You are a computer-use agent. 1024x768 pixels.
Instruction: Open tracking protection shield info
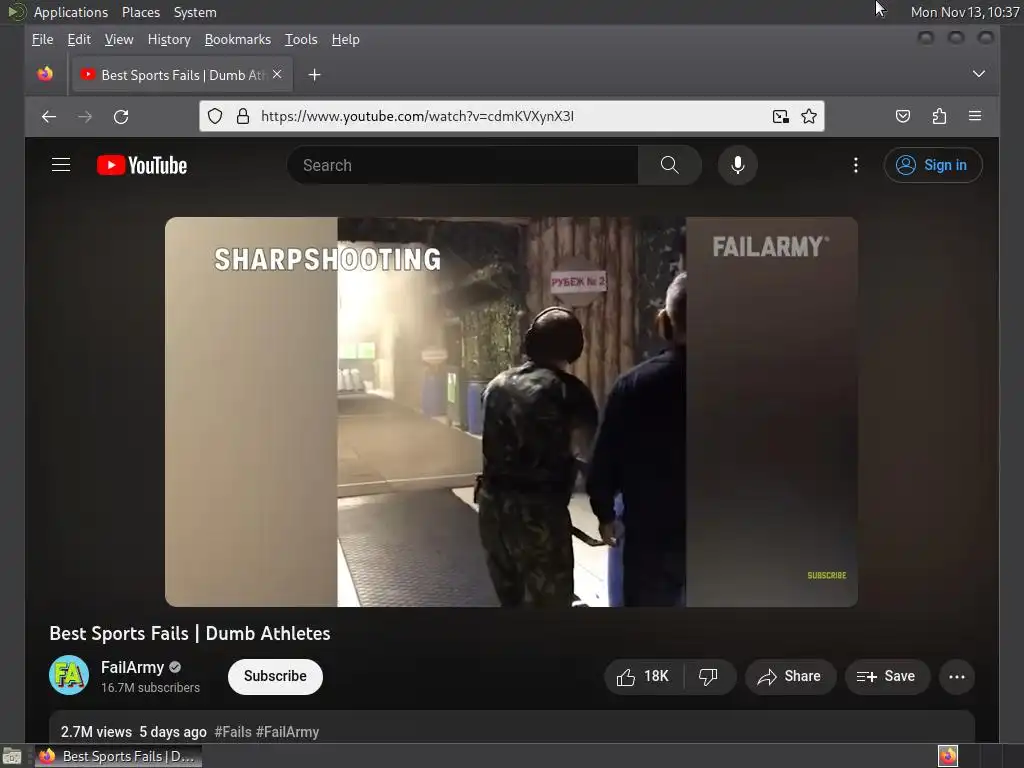[x=215, y=116]
